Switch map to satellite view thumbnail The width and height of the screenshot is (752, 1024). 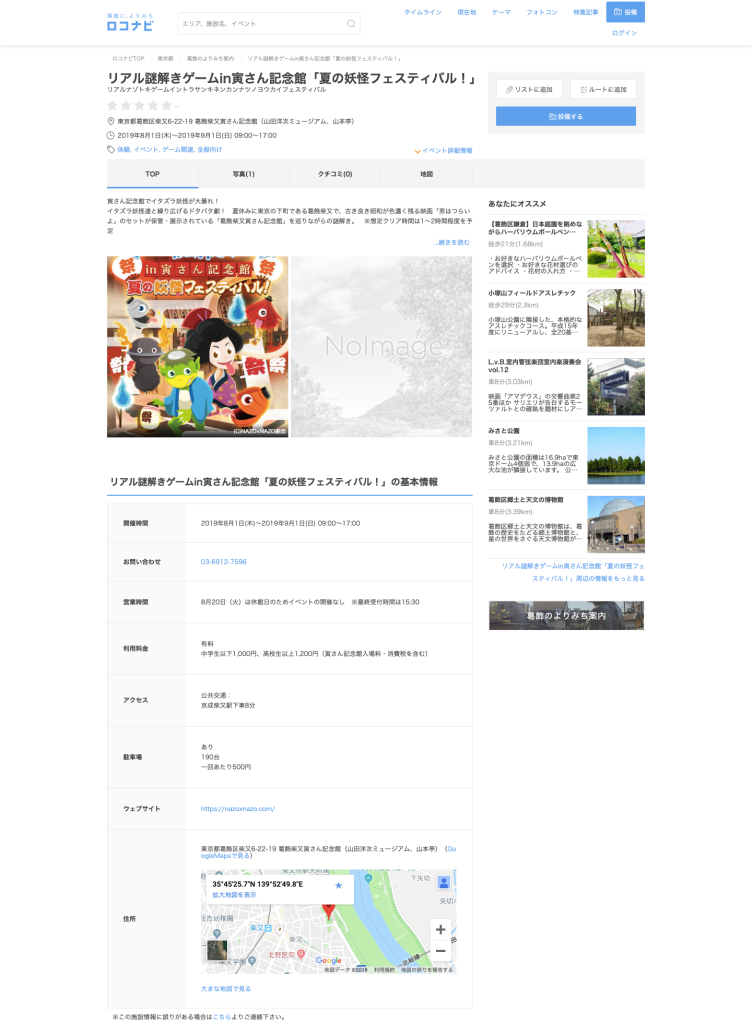[x=217, y=950]
